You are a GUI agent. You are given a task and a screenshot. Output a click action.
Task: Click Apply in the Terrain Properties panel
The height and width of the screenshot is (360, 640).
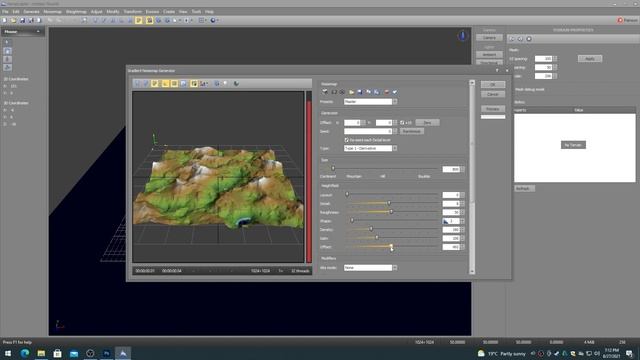pyautogui.click(x=590, y=59)
